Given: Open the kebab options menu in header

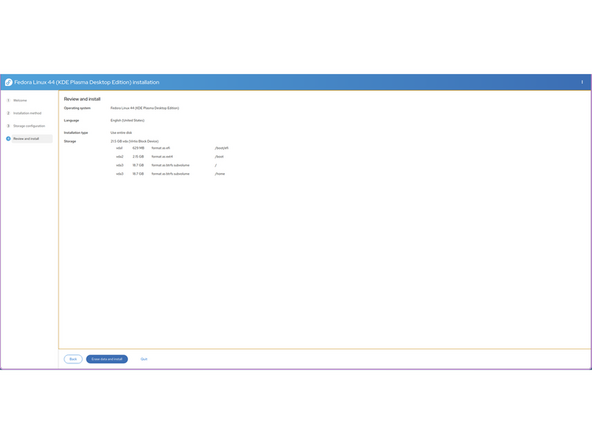Looking at the screenshot, I should tap(582, 82).
